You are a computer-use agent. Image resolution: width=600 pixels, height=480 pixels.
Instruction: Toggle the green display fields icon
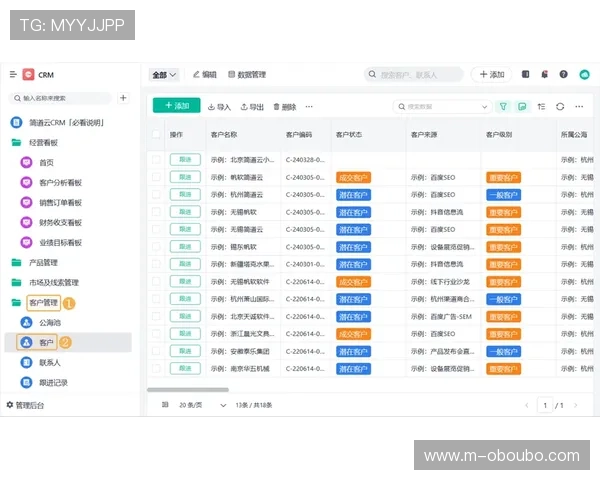click(522, 106)
